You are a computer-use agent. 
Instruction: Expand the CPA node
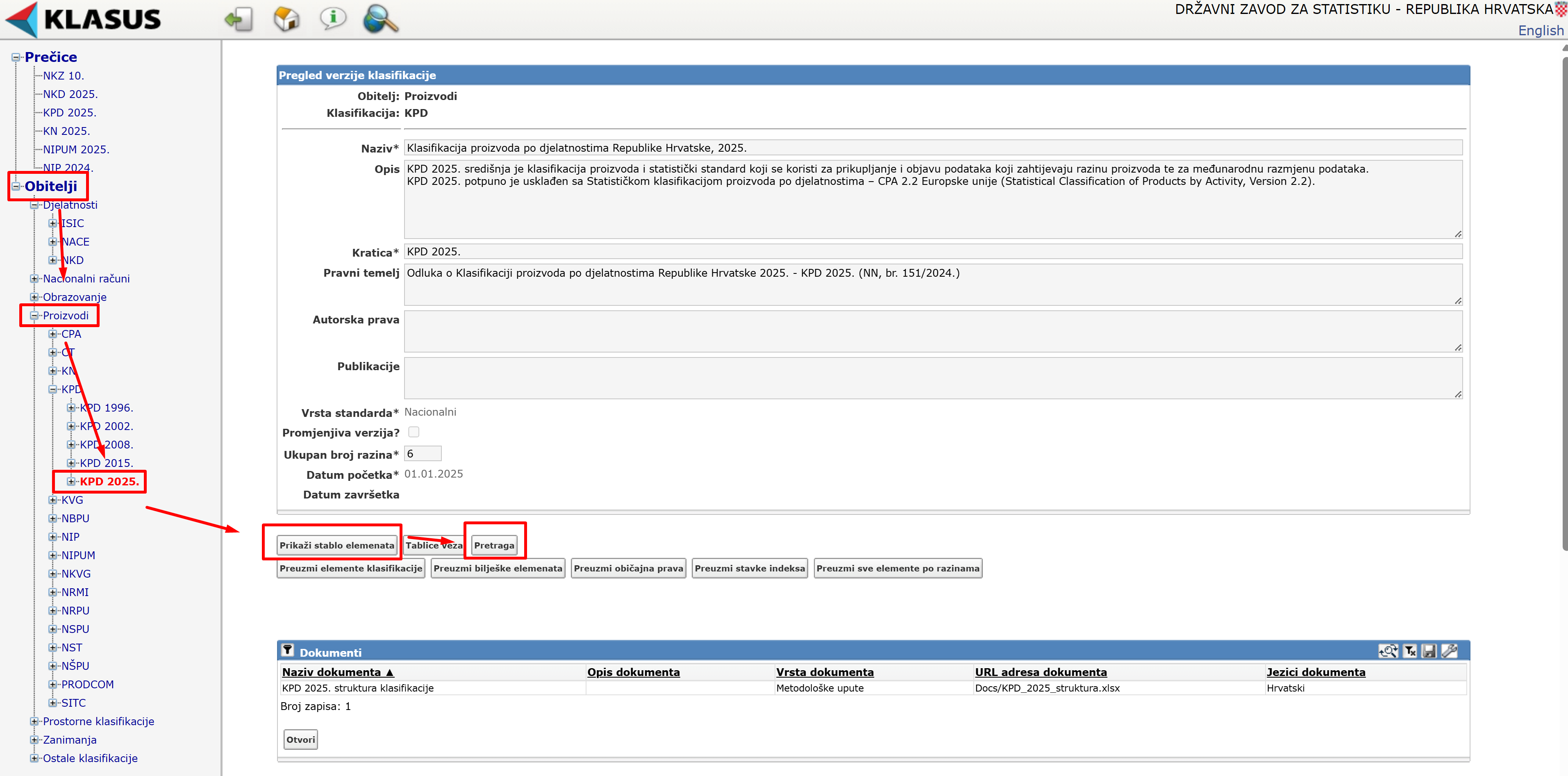[x=53, y=334]
